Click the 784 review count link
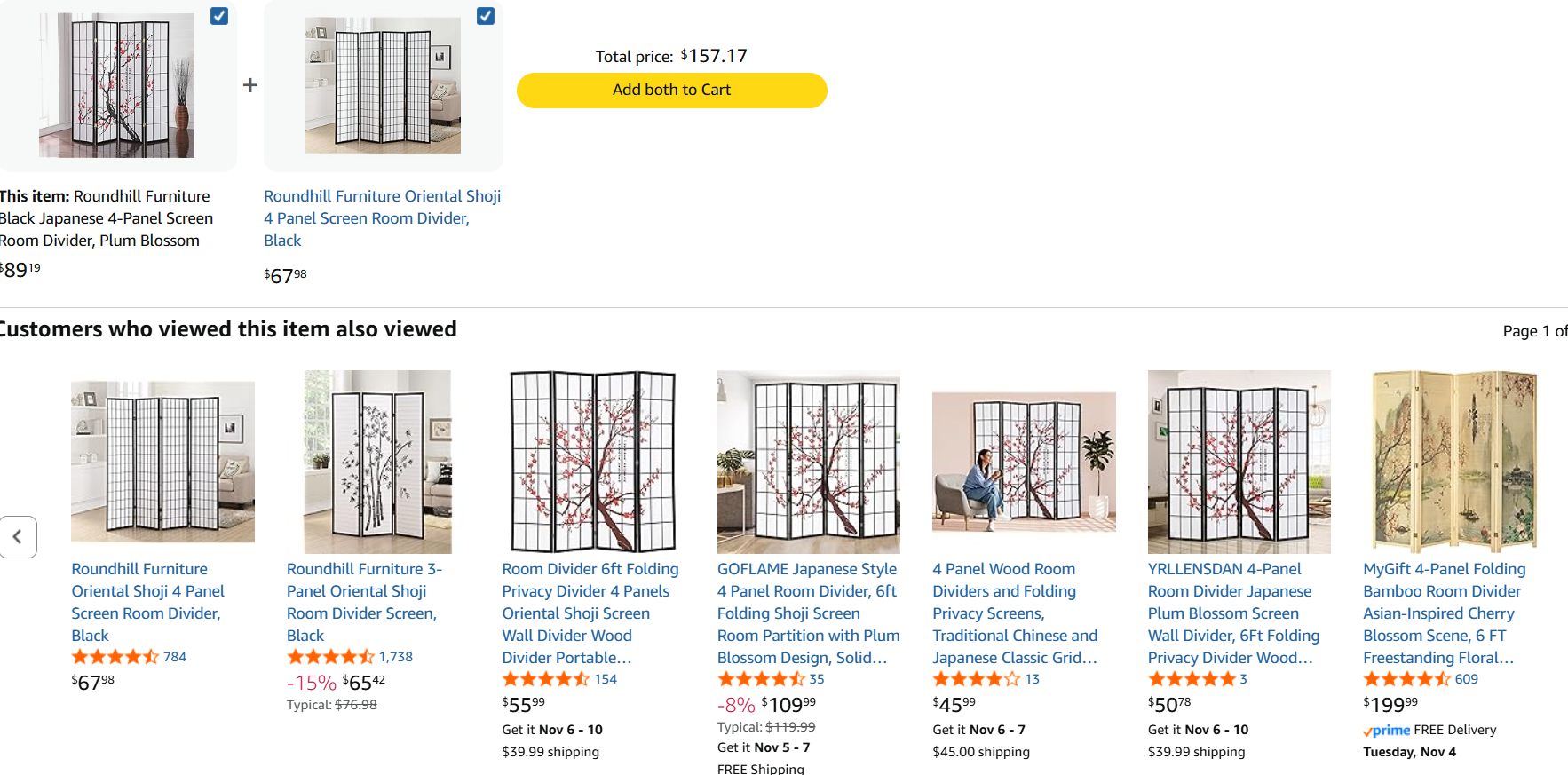Viewport: 1568px width, 775px height. tap(175, 657)
